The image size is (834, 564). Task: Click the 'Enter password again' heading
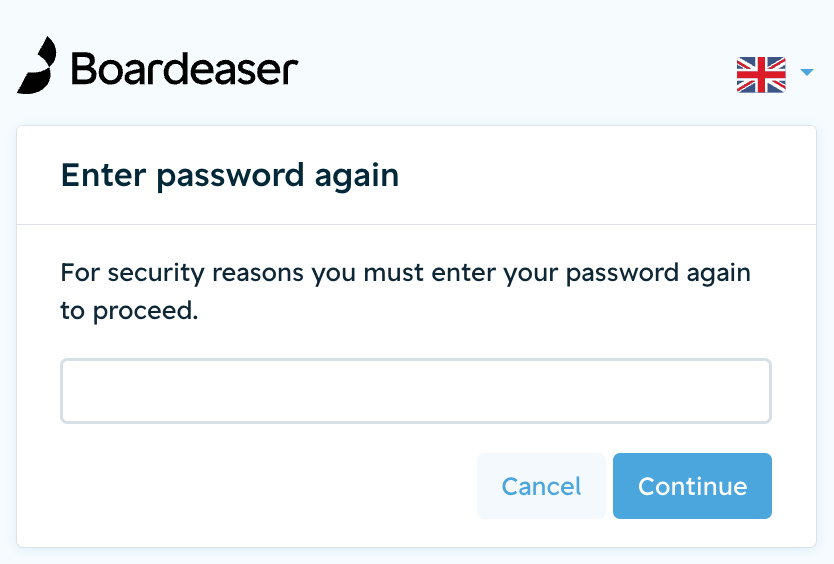pos(230,176)
